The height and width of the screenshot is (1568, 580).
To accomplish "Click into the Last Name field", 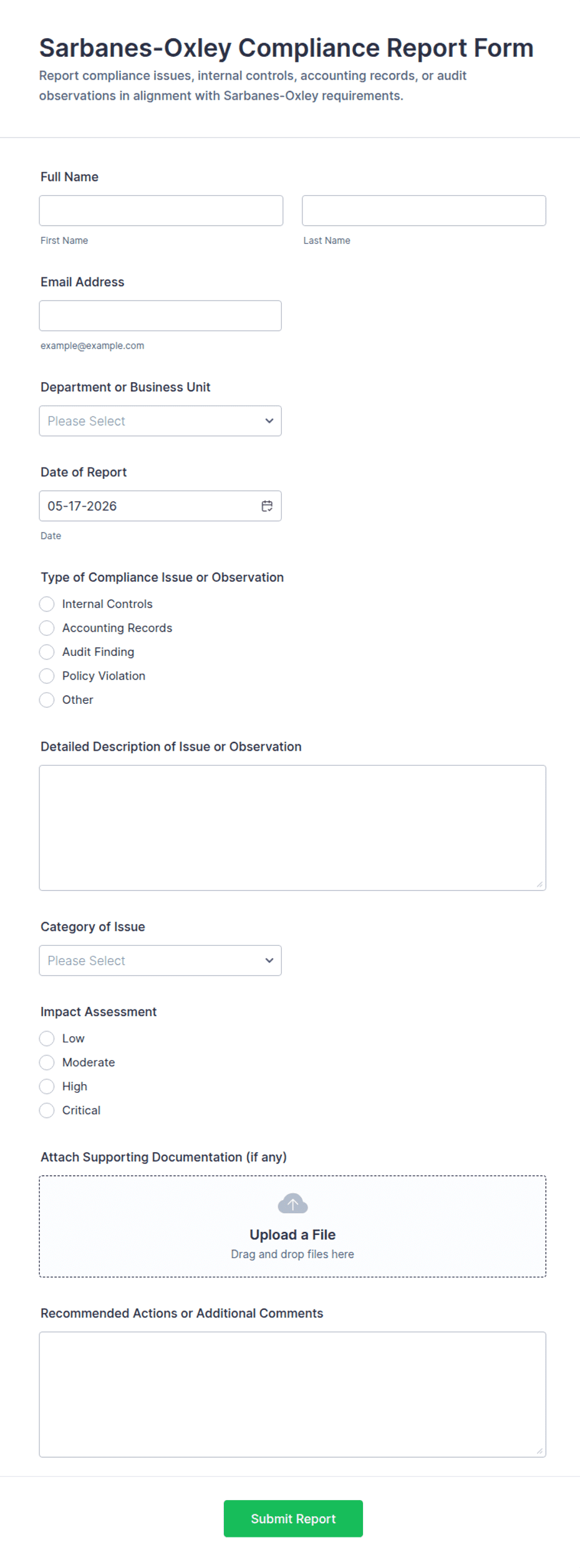I will (x=424, y=211).
